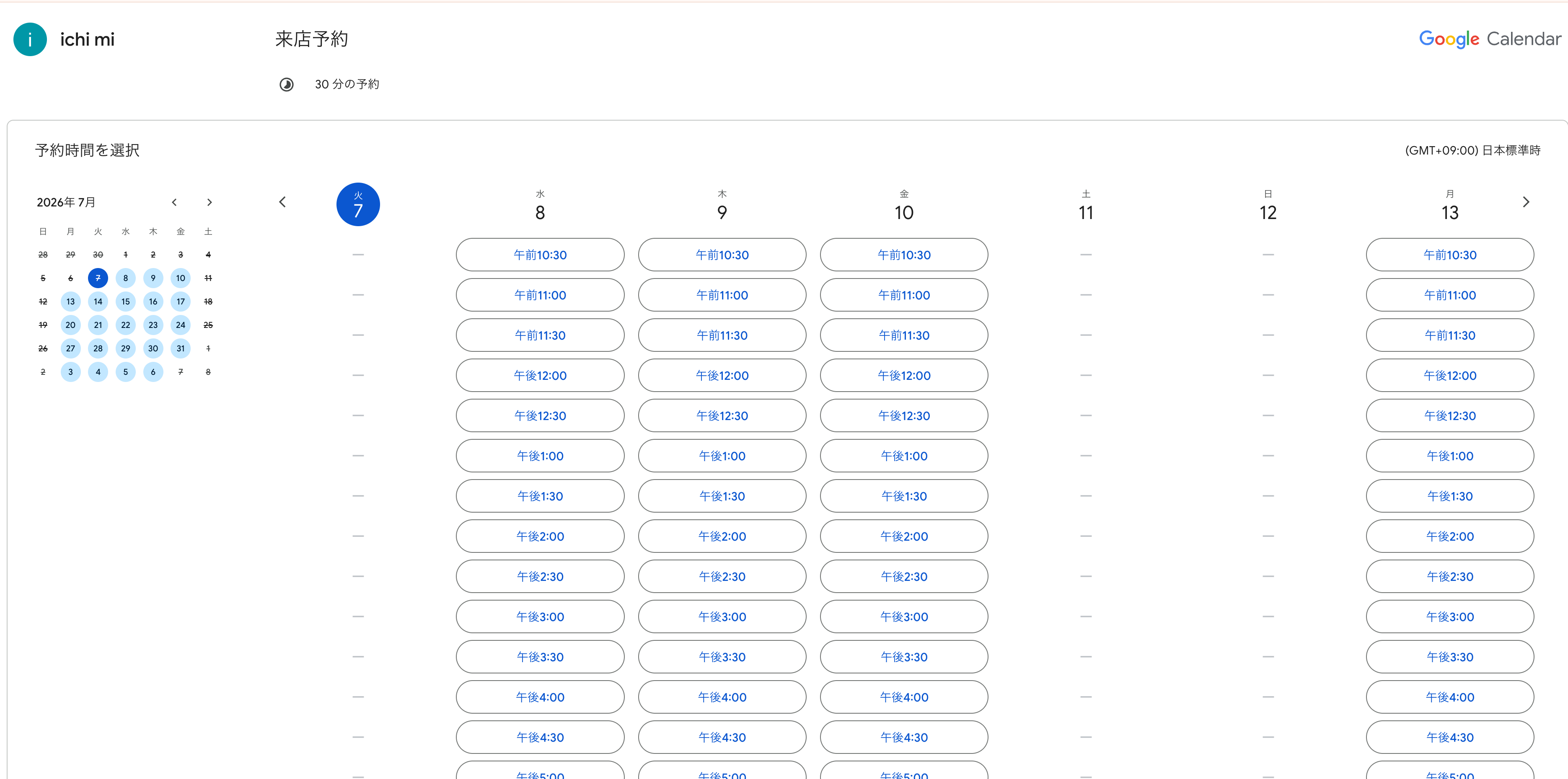
Task: Pick July 24 in mini calendar
Action: coord(181,325)
